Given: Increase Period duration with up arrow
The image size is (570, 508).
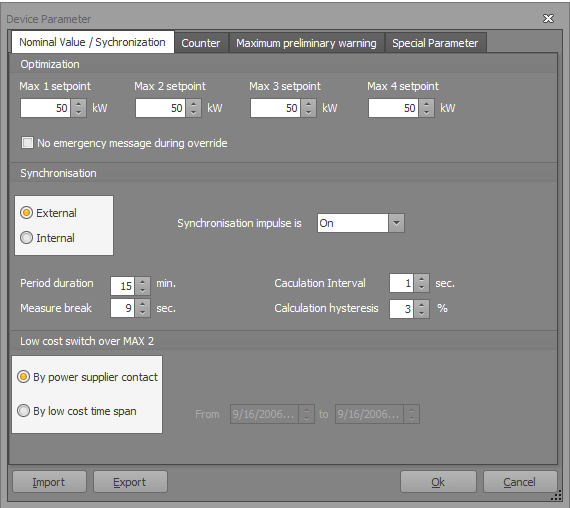Looking at the screenshot, I should [x=142, y=281].
